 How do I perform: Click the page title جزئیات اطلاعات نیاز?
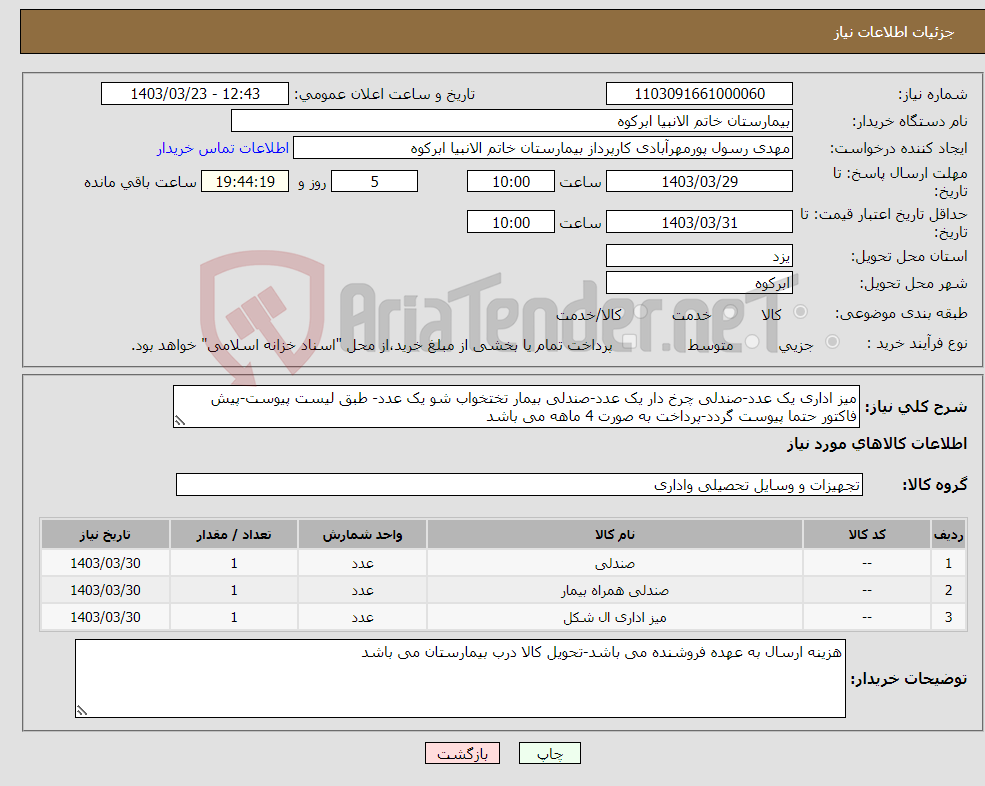pyautogui.click(x=894, y=32)
